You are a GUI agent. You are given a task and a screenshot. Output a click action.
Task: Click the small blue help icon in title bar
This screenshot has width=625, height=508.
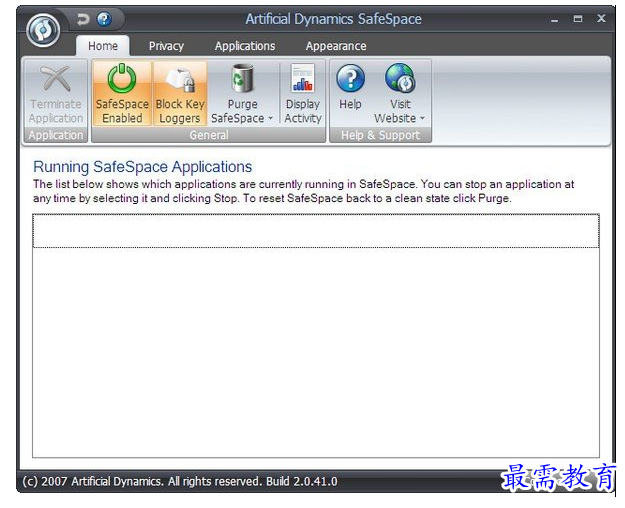(104, 19)
